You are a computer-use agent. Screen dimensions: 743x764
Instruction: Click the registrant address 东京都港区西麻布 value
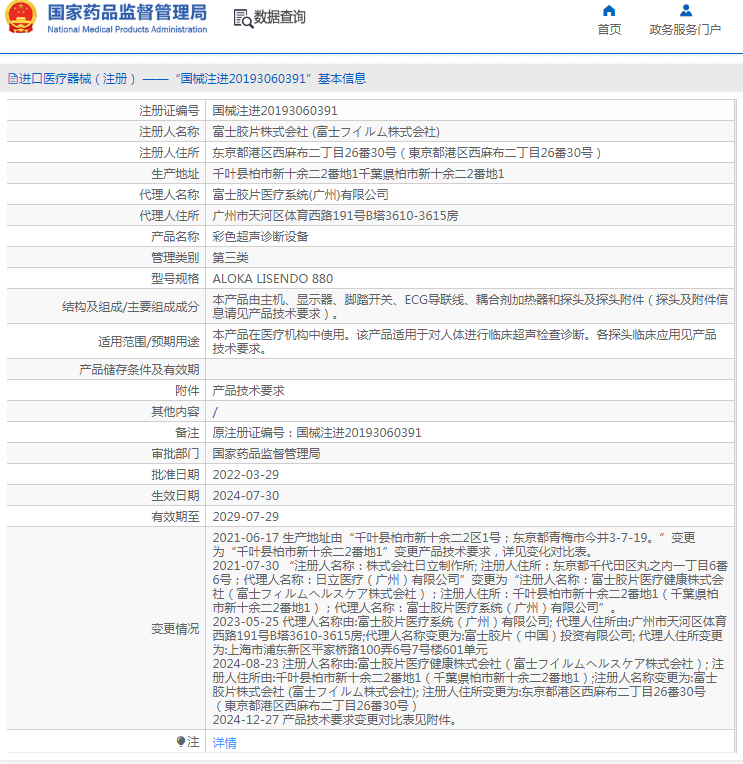[x=407, y=153]
